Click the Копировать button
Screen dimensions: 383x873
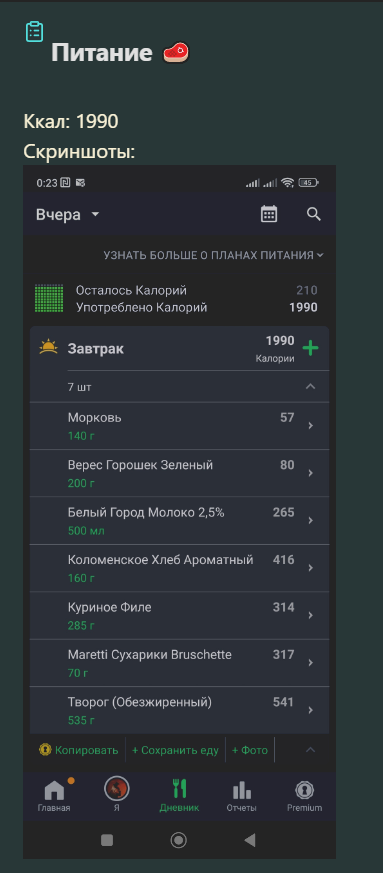tap(78, 750)
